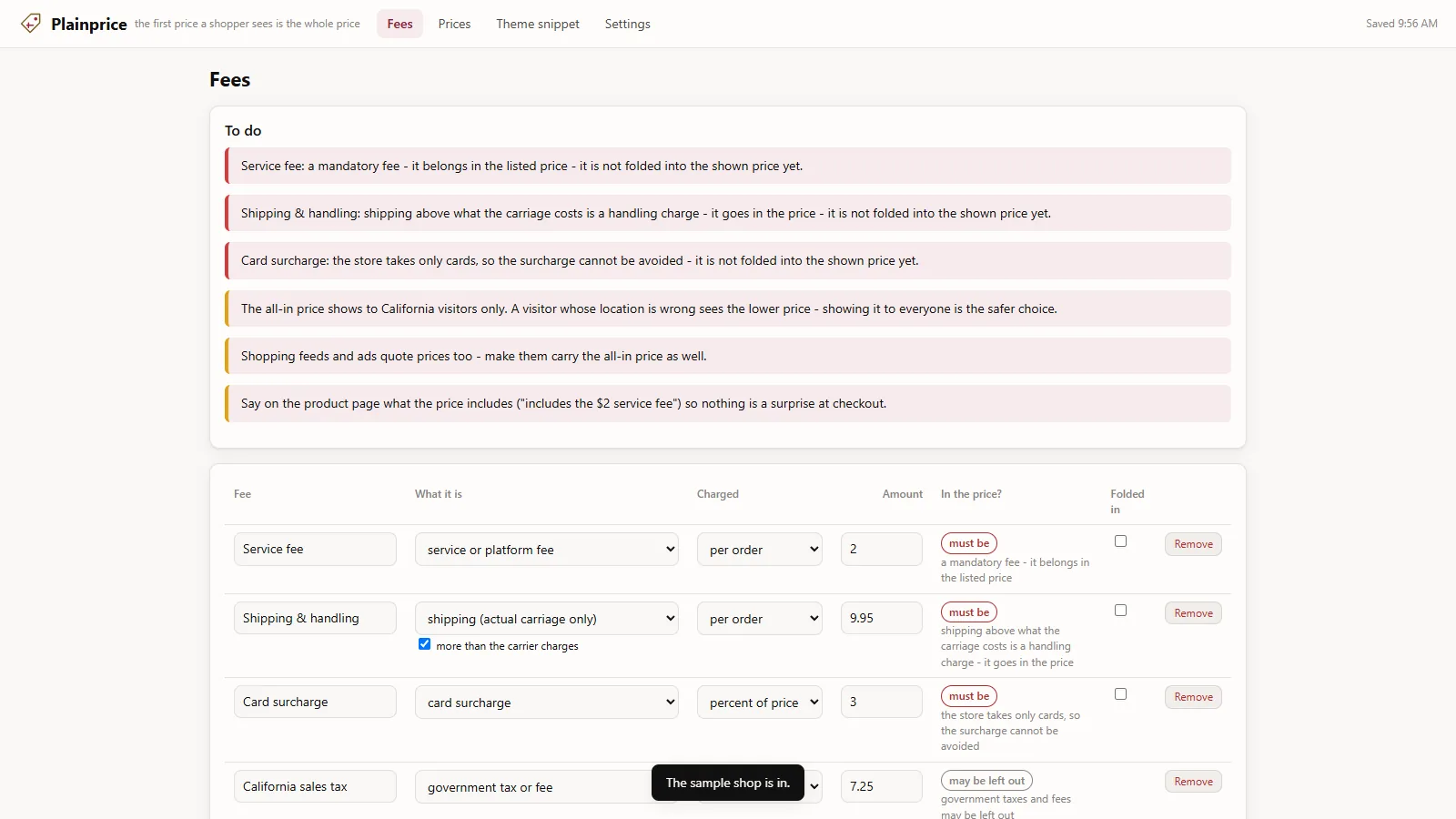
Task: Uncheck 'more than the carrier charges'
Action: [425, 644]
